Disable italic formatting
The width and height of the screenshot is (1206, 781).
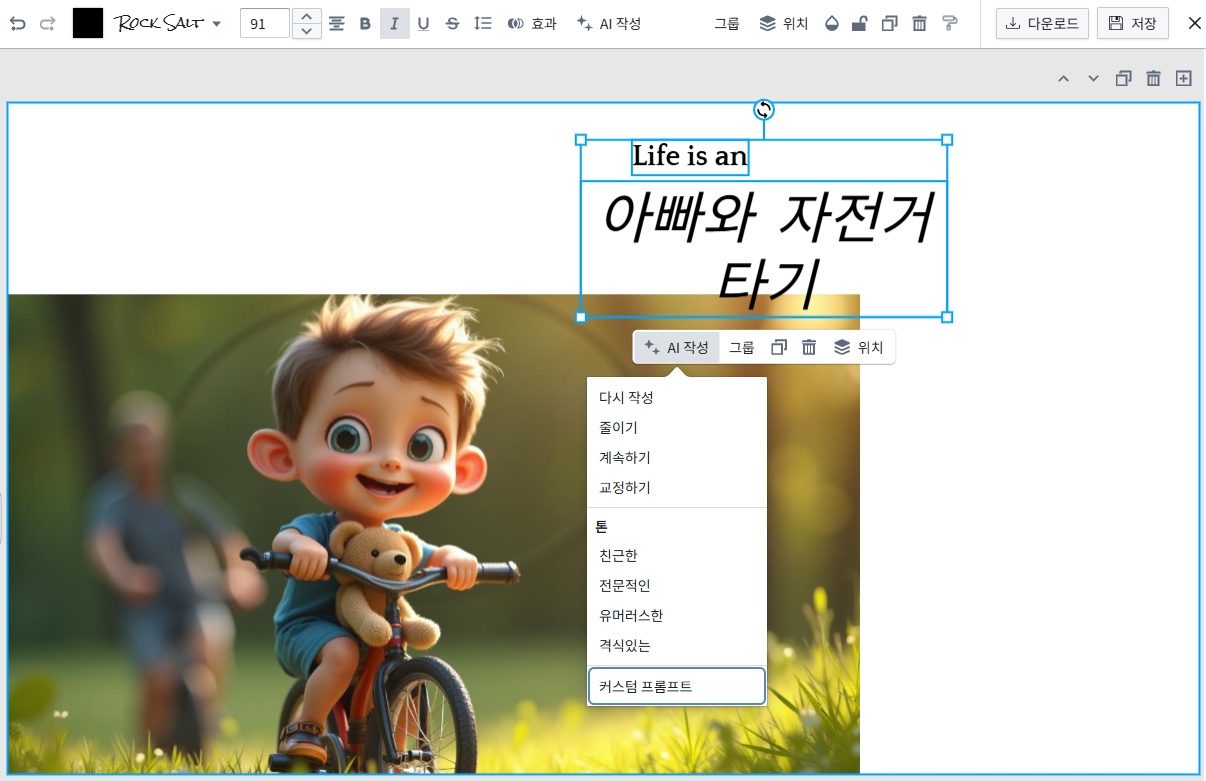coord(394,23)
